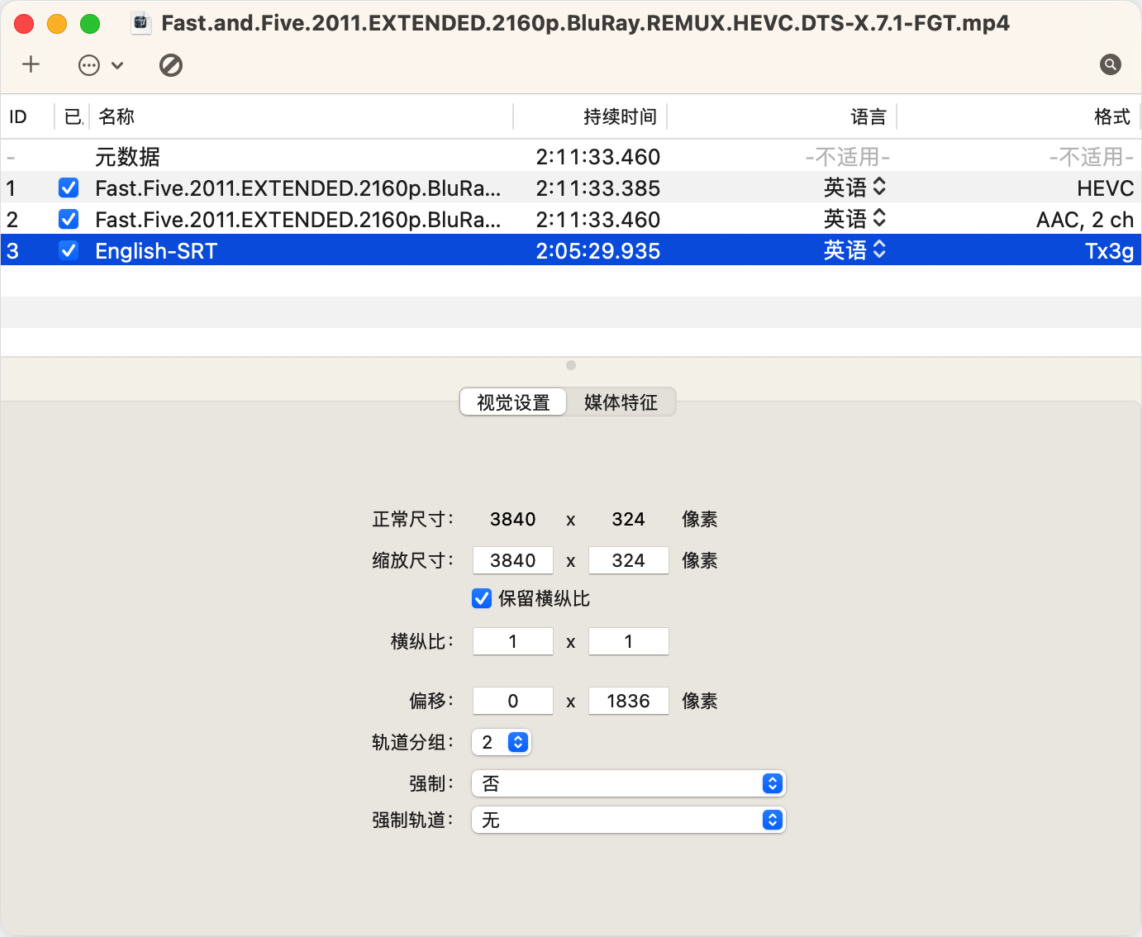This screenshot has height=937, width=1142.
Task: Click the plus add track icon
Action: [x=31, y=65]
